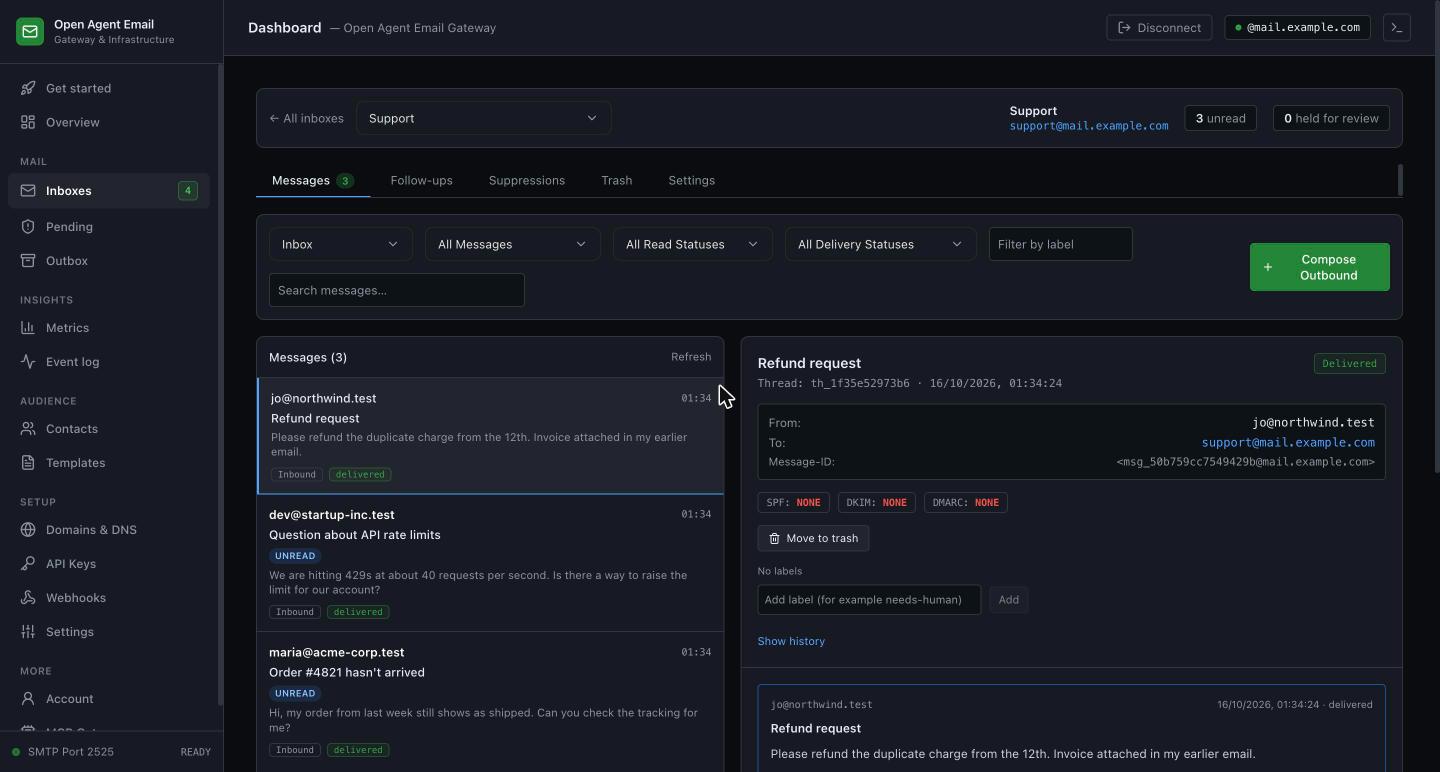Click the Overview grid icon
1440x772 pixels.
[x=28, y=122]
